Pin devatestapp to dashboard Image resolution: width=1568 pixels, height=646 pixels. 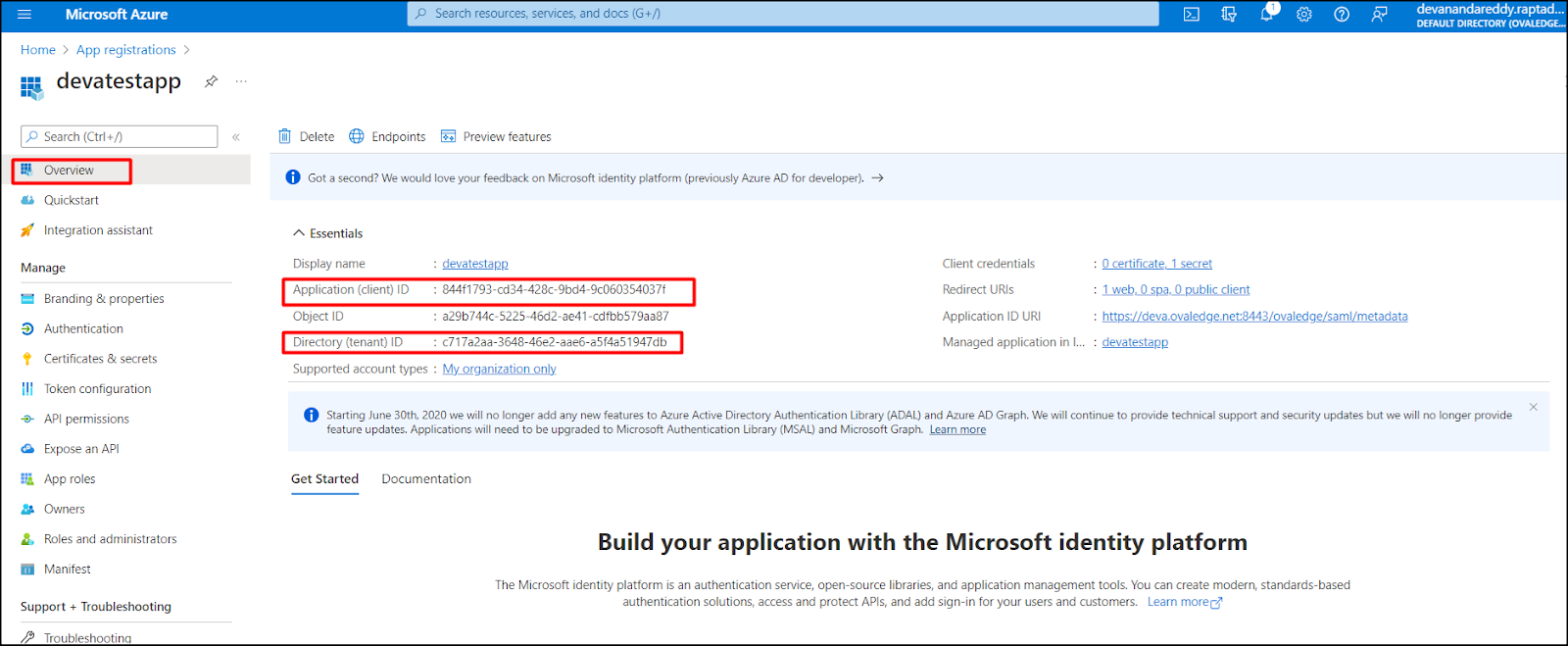tap(211, 81)
